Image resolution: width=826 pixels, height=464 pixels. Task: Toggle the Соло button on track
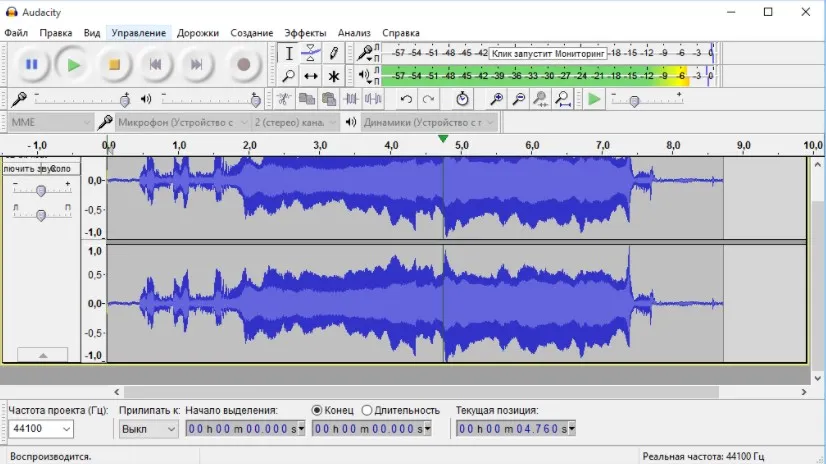pyautogui.click(x=62, y=169)
